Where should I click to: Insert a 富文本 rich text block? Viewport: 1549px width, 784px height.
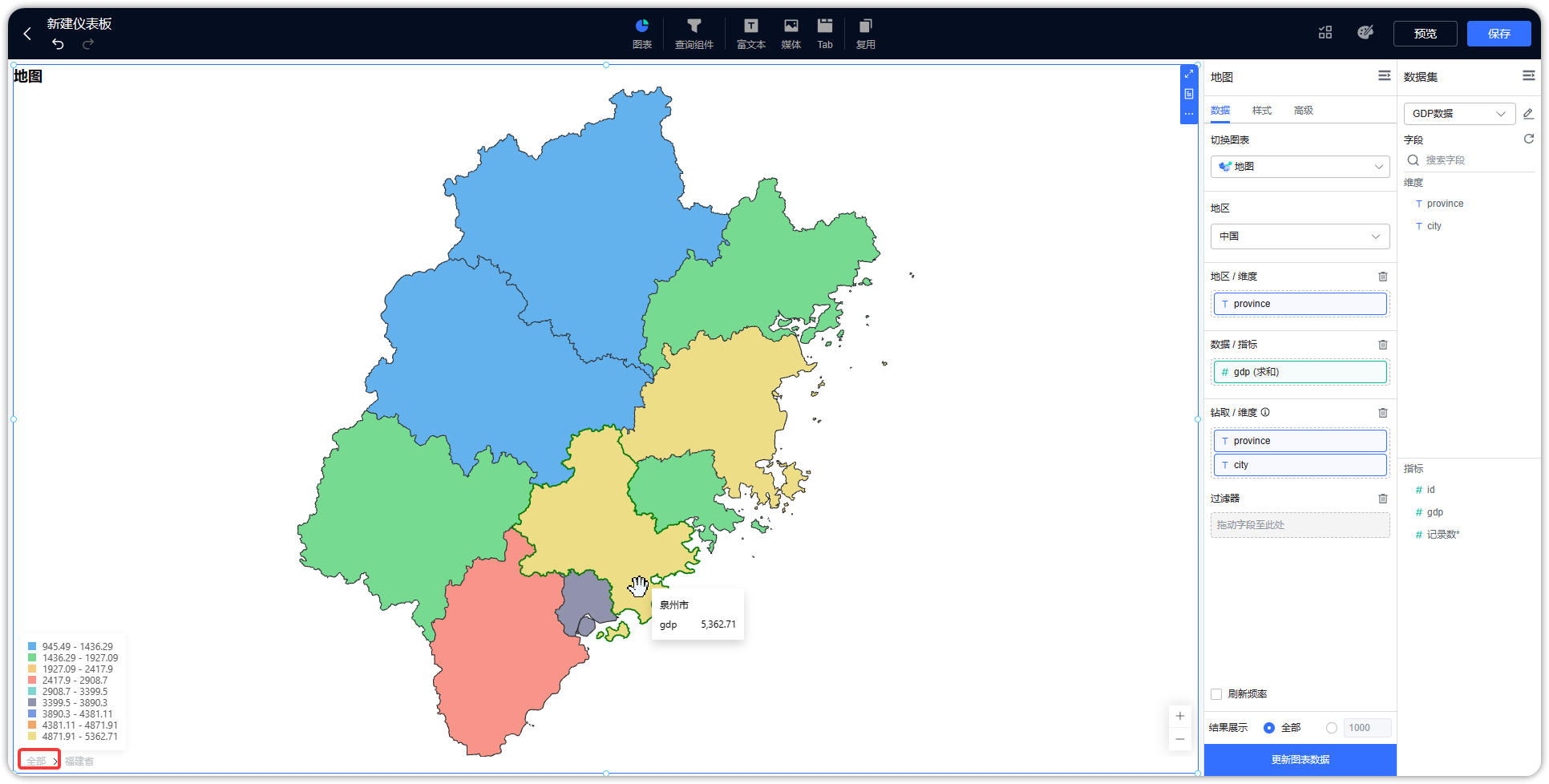751,34
